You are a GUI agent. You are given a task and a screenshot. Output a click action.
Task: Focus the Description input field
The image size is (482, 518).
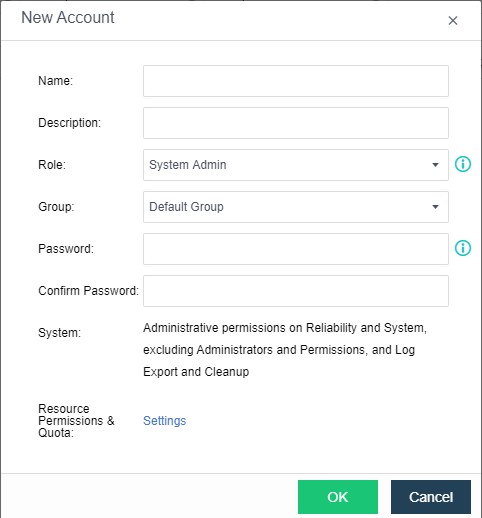pos(296,123)
